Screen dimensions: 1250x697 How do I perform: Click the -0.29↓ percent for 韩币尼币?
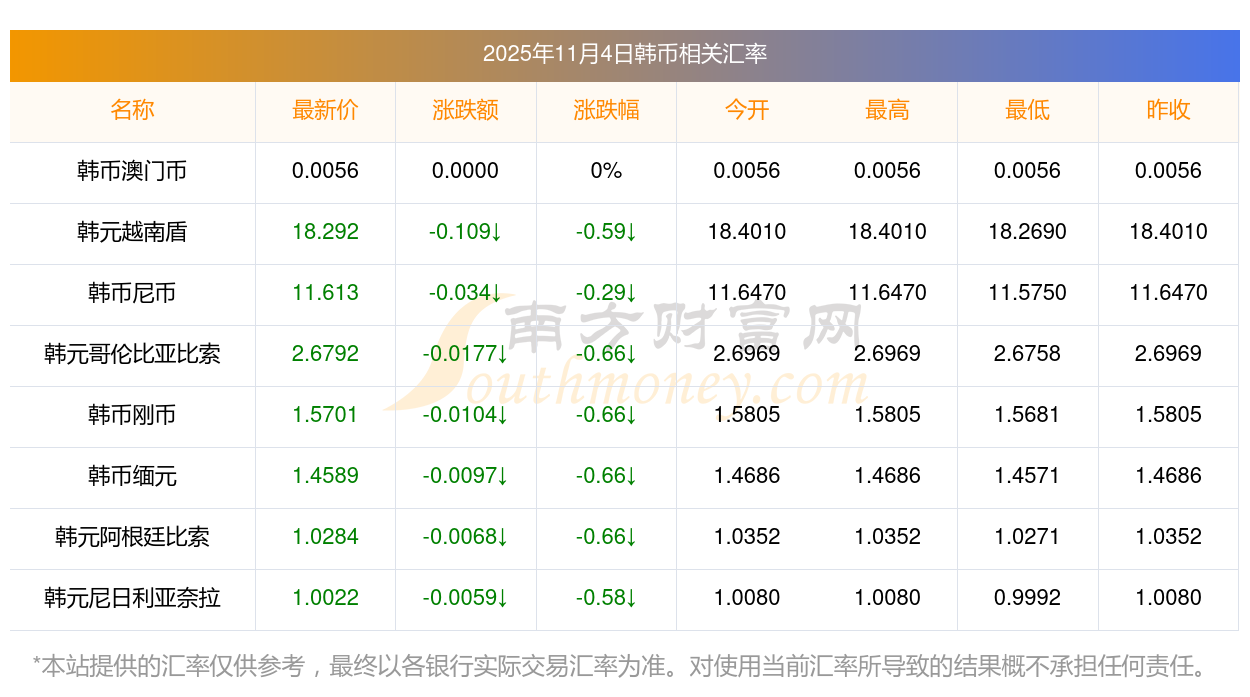click(606, 293)
